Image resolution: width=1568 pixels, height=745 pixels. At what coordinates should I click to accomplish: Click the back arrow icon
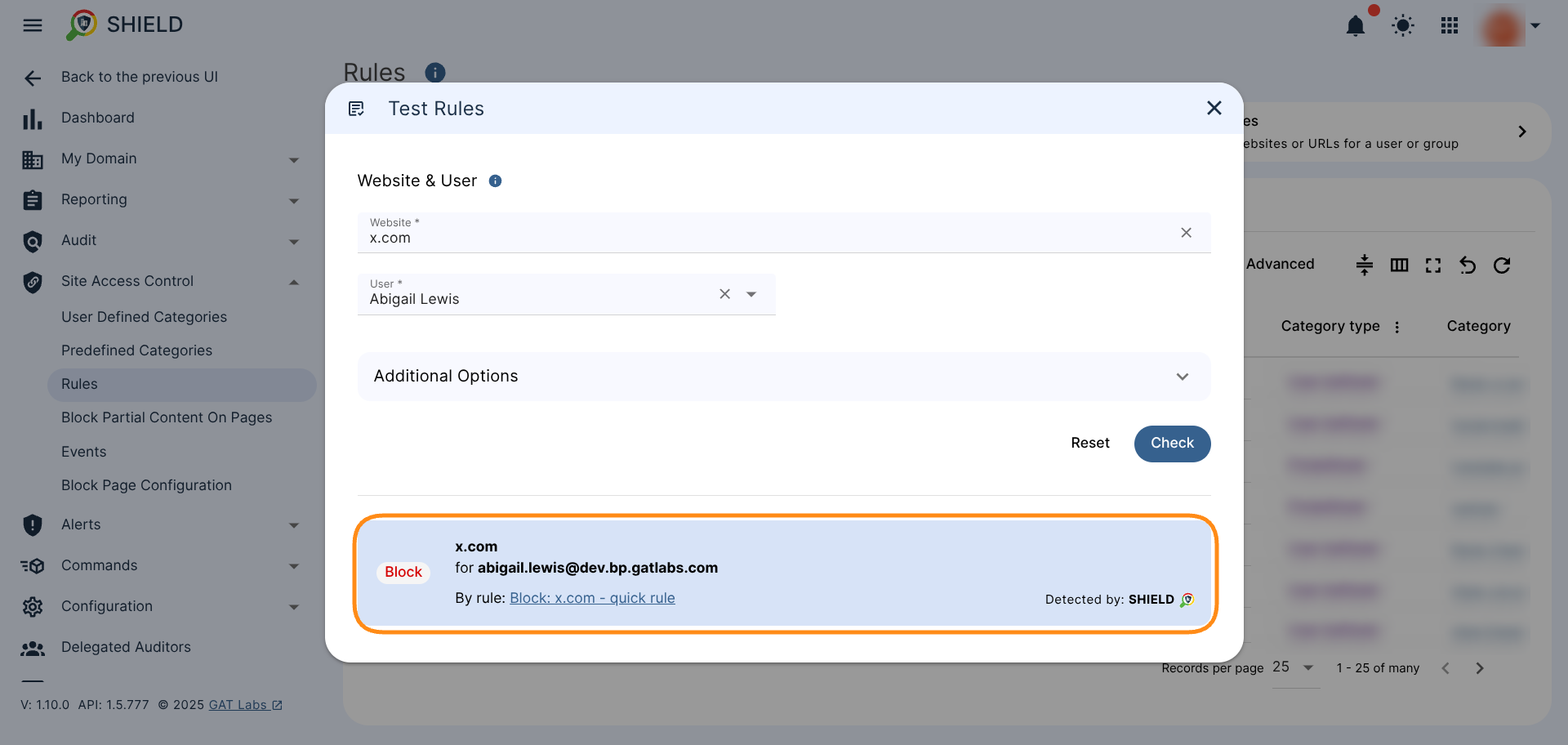click(x=33, y=78)
